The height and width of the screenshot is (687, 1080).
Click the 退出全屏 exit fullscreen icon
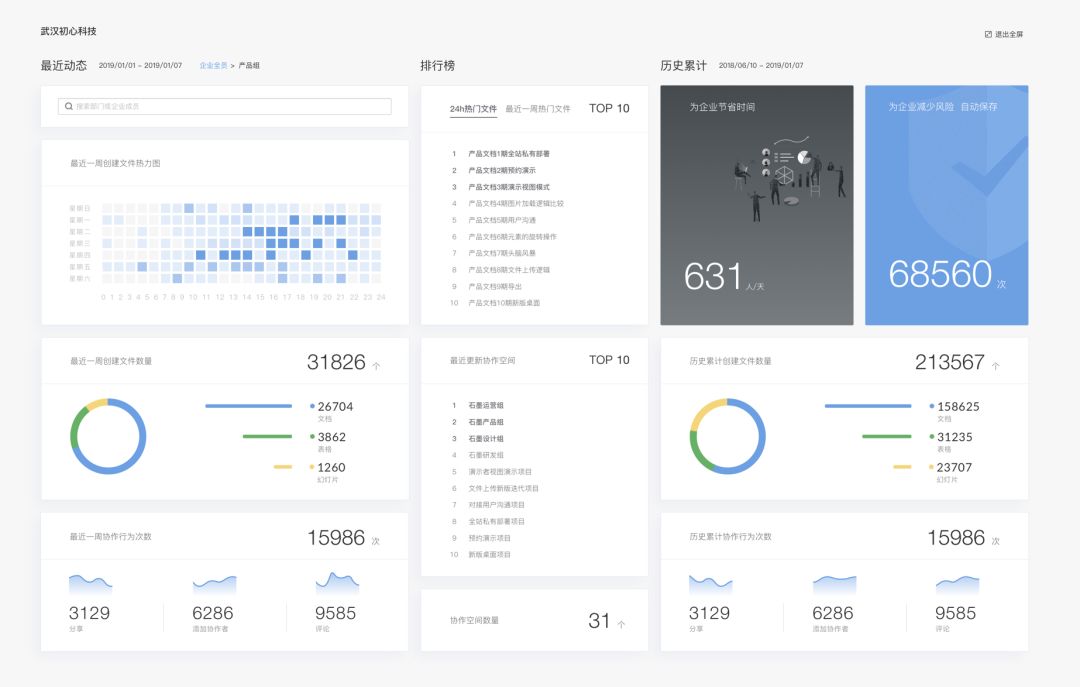988,34
